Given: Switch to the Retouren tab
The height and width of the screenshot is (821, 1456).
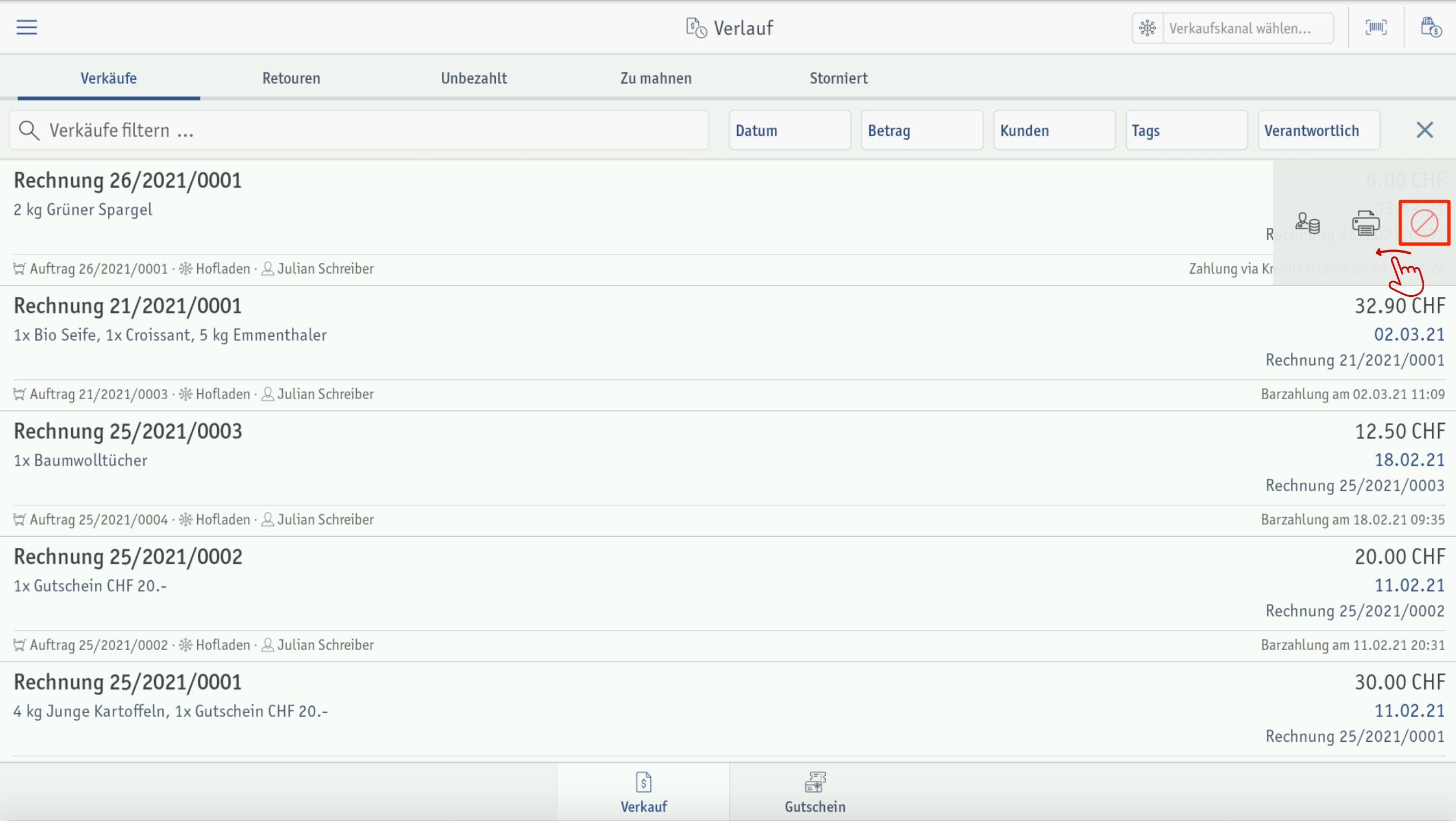Looking at the screenshot, I should tap(291, 78).
